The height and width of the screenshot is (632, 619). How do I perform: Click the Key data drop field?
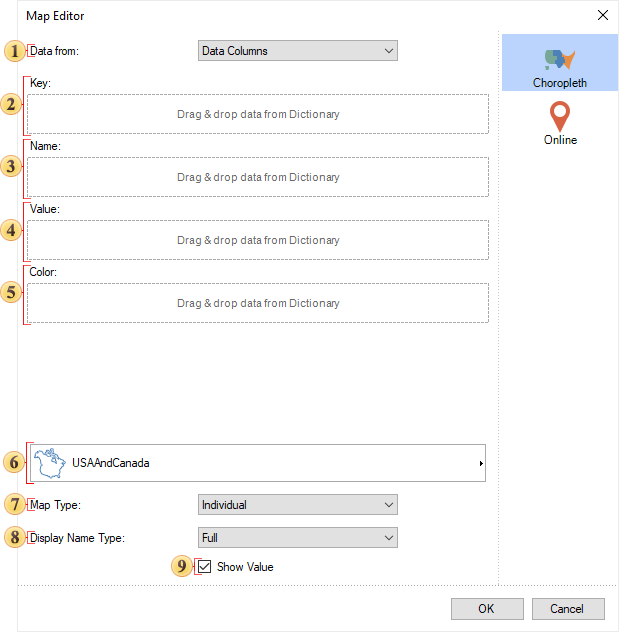(x=258, y=114)
